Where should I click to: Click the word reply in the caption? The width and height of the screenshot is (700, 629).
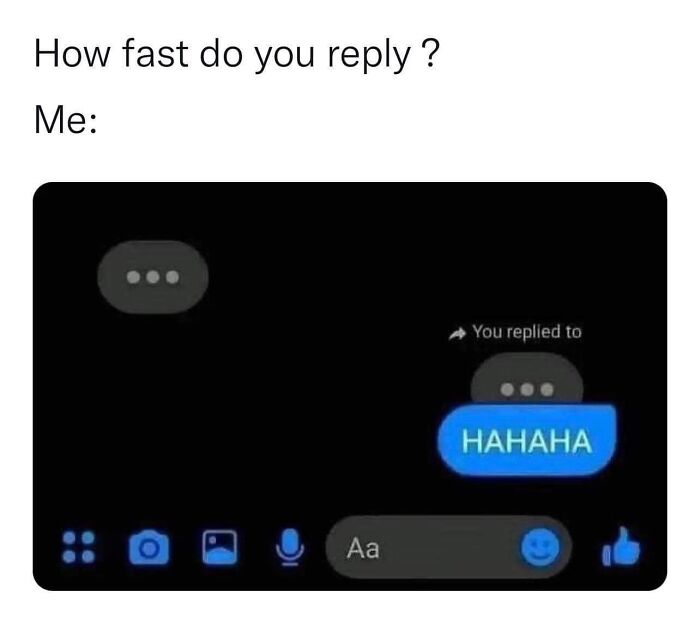tap(369, 55)
